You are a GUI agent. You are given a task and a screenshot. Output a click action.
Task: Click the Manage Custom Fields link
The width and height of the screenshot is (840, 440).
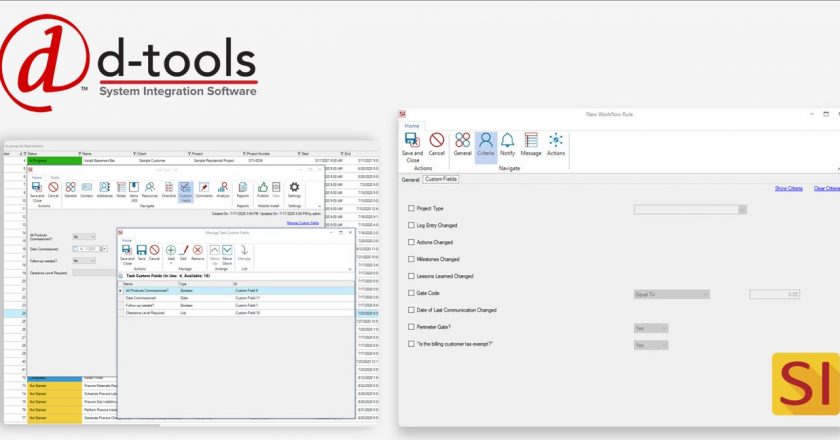tap(303, 222)
